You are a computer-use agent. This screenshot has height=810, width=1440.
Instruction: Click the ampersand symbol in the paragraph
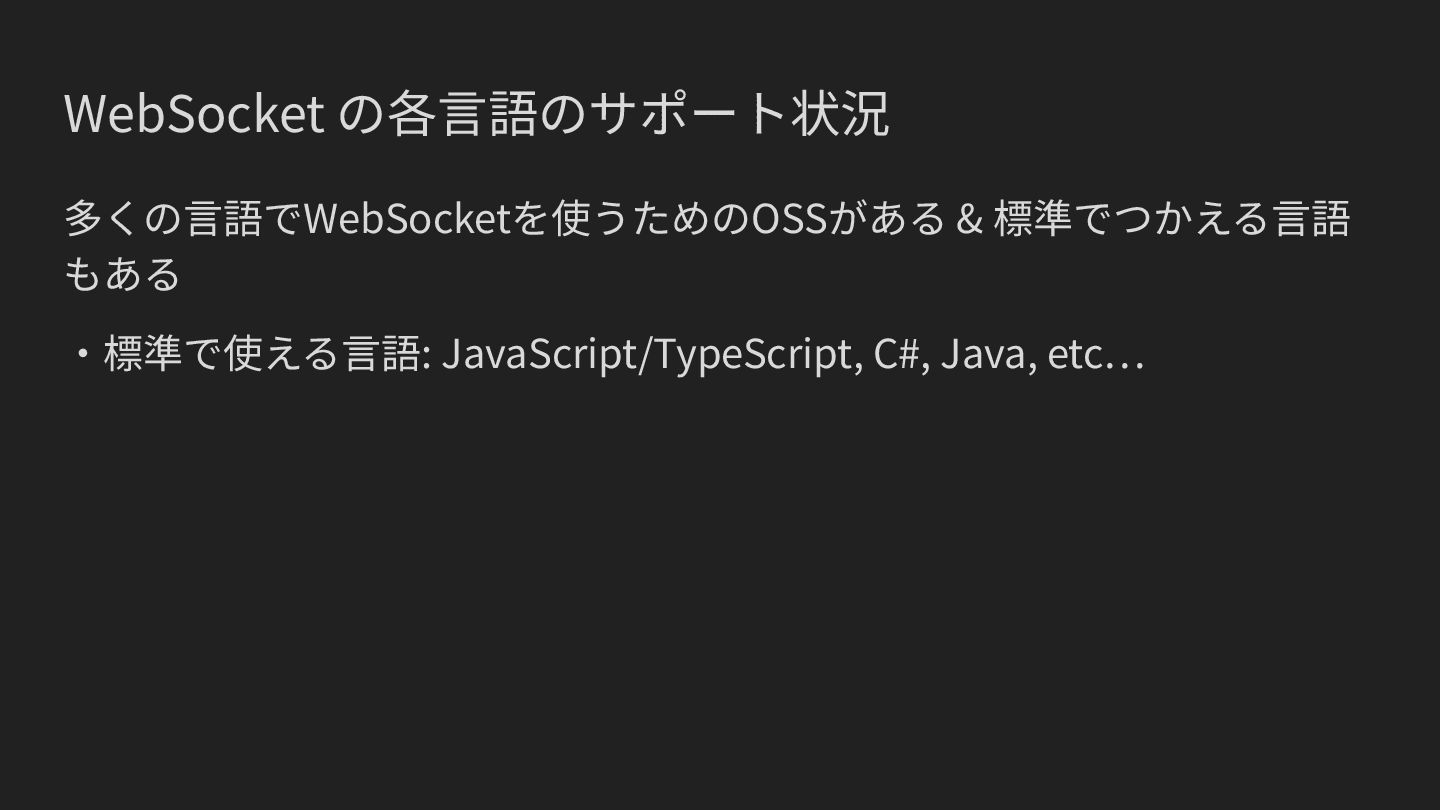tap(968, 219)
